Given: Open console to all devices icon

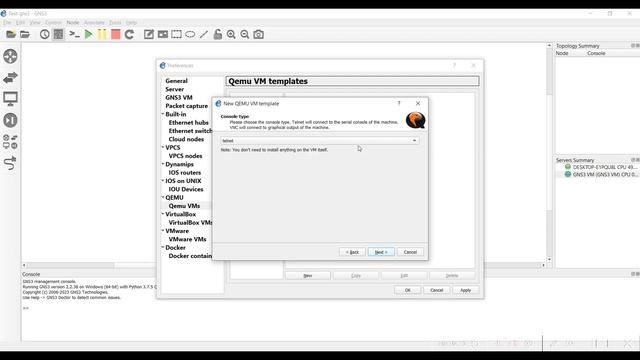Looking at the screenshot, I should coord(74,34).
